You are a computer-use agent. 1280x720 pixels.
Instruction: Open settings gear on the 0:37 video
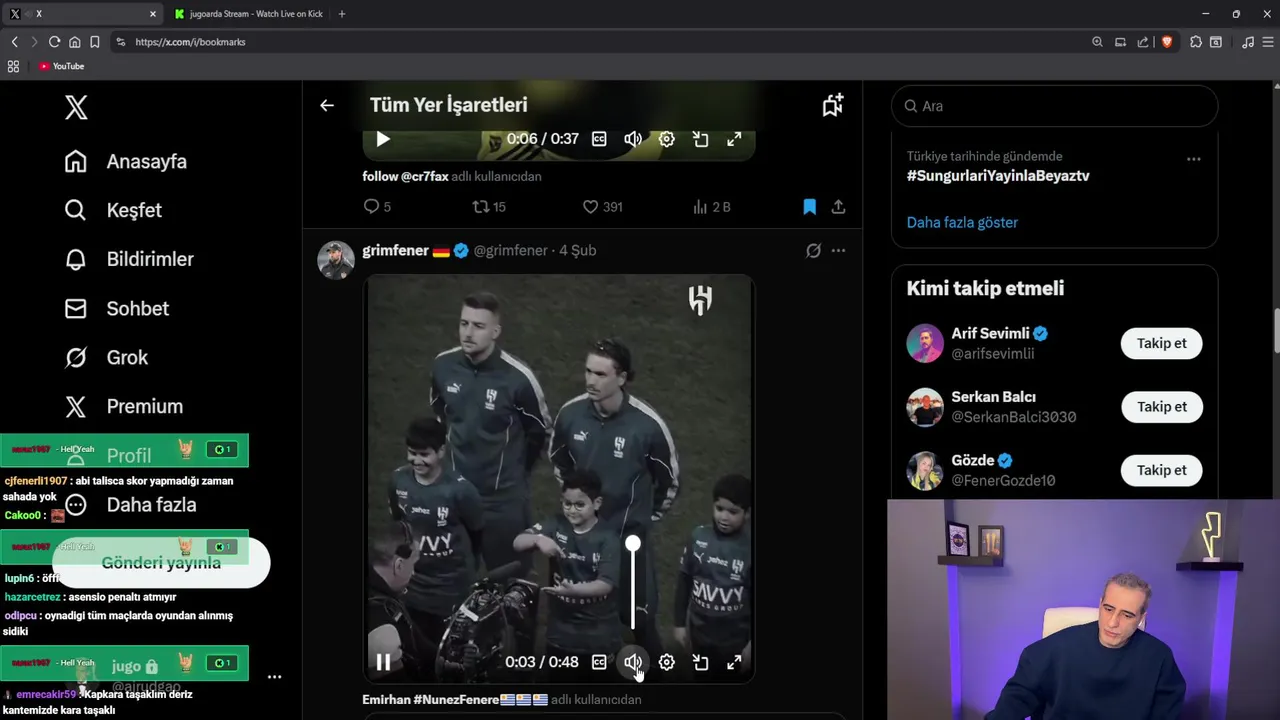tap(666, 139)
